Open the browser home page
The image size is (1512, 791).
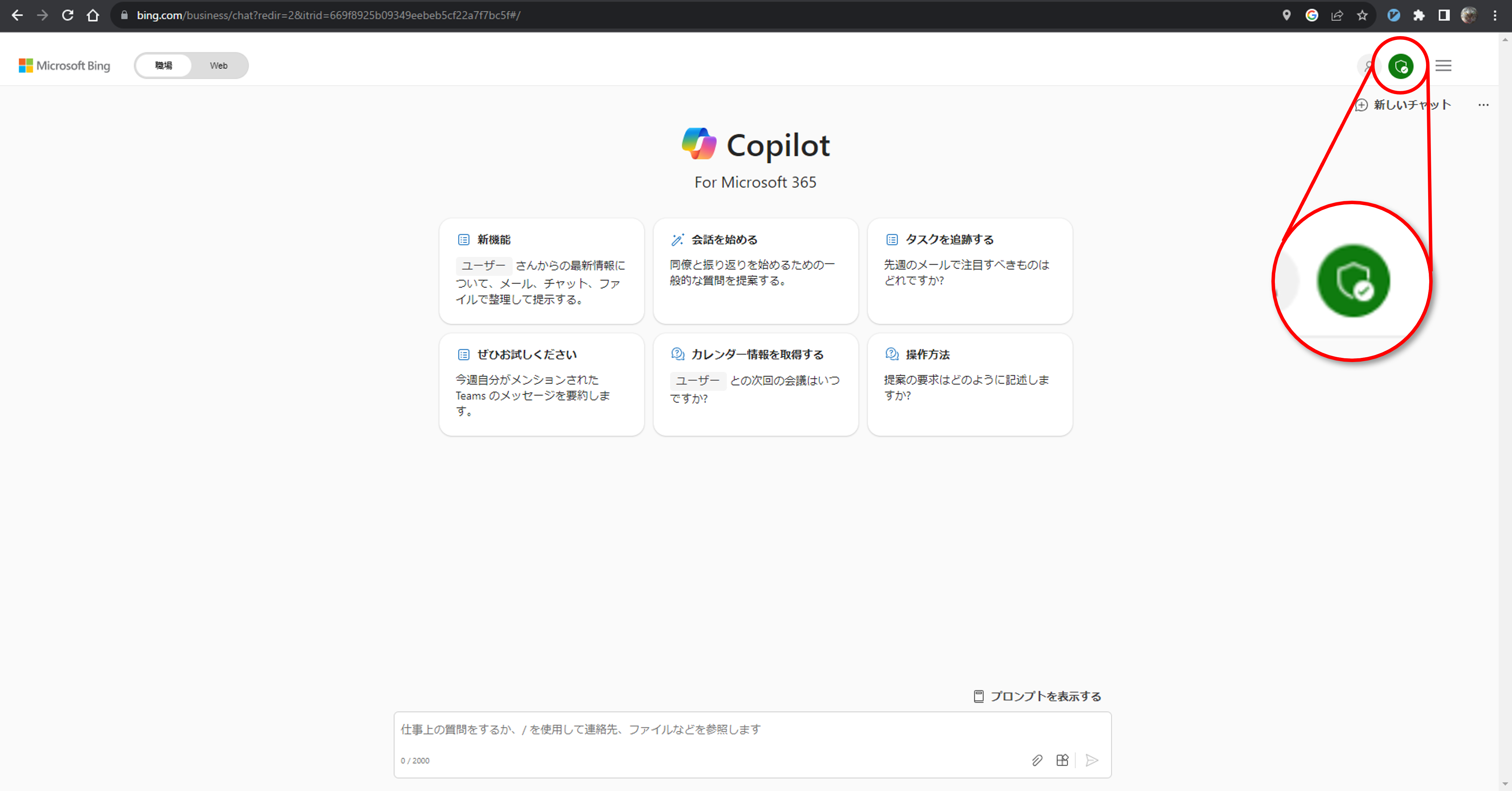(93, 15)
